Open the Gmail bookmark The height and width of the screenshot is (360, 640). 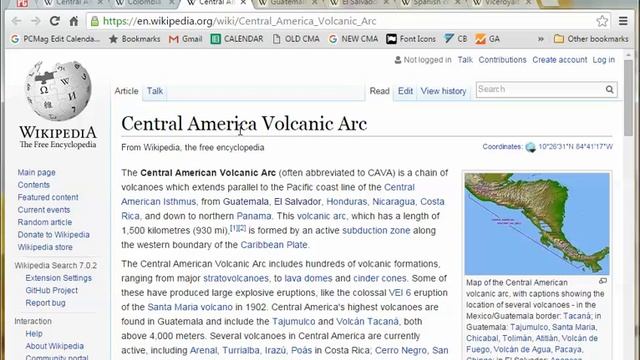[x=186, y=39]
